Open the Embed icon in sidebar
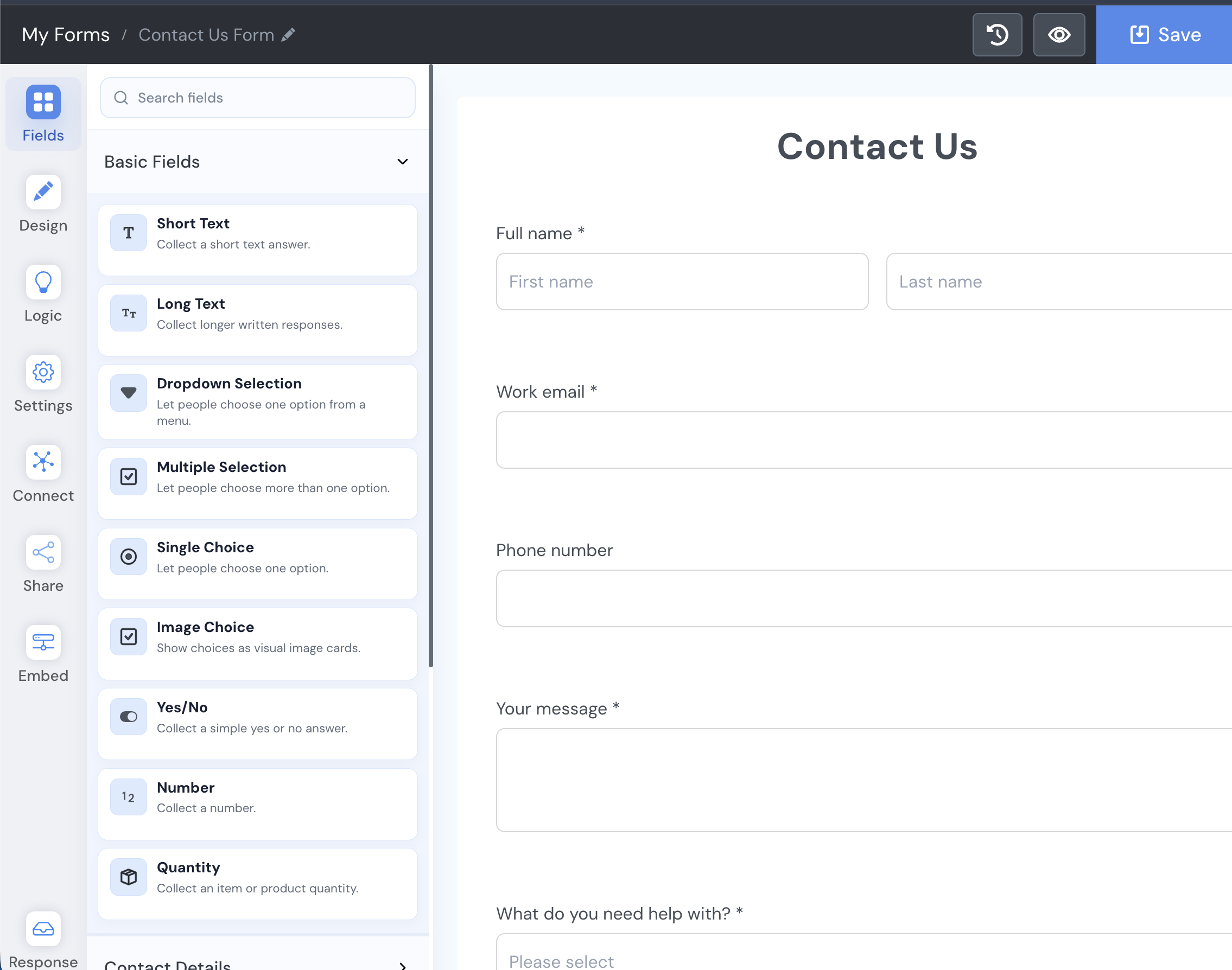Viewport: 1232px width, 970px height. pos(43,642)
